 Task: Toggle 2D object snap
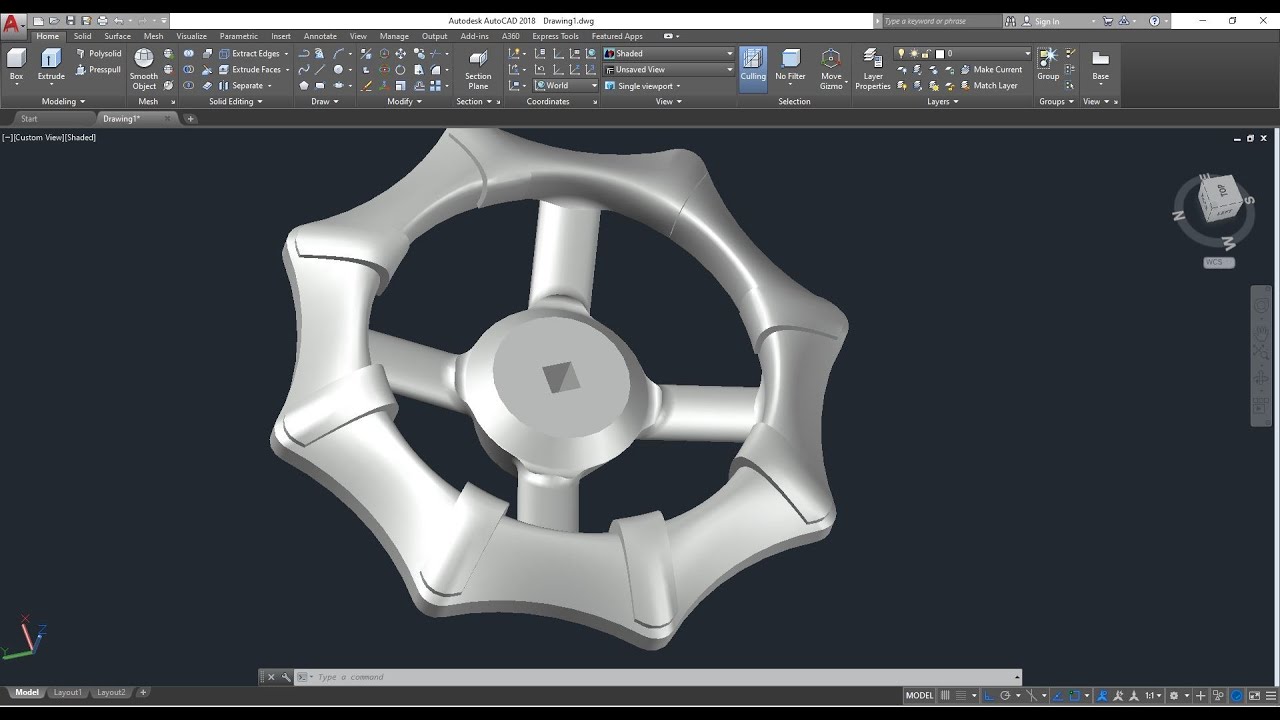click(x=1075, y=696)
